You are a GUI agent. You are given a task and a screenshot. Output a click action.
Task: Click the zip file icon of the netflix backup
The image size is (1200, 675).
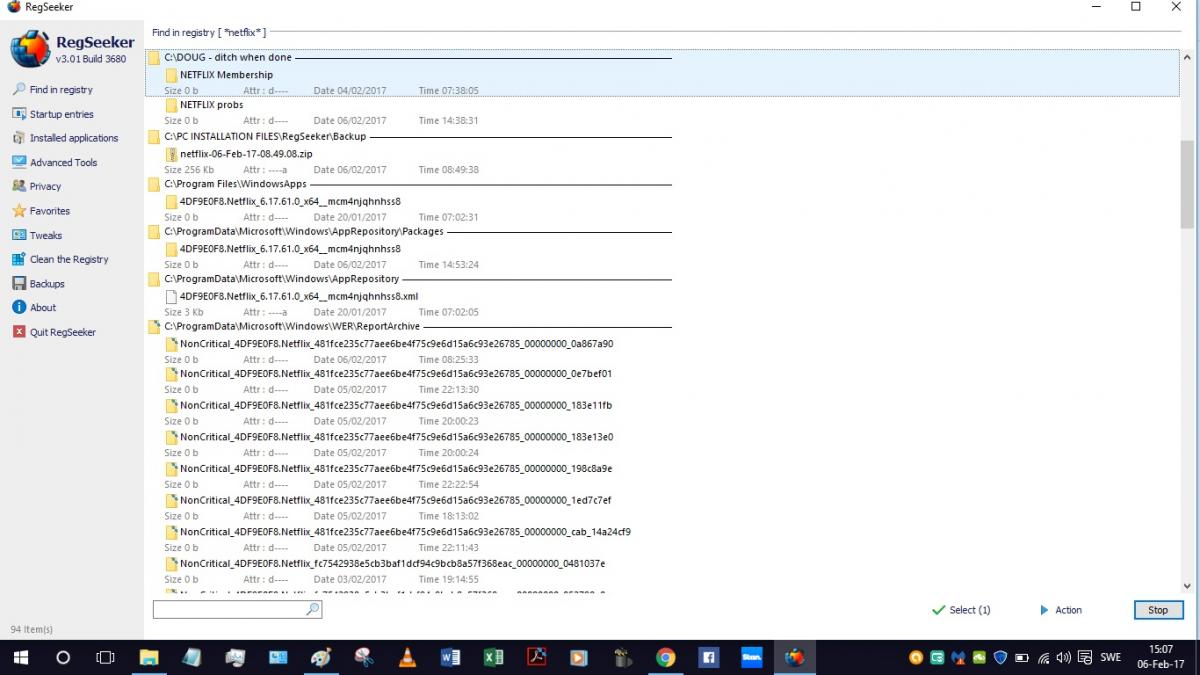point(171,154)
